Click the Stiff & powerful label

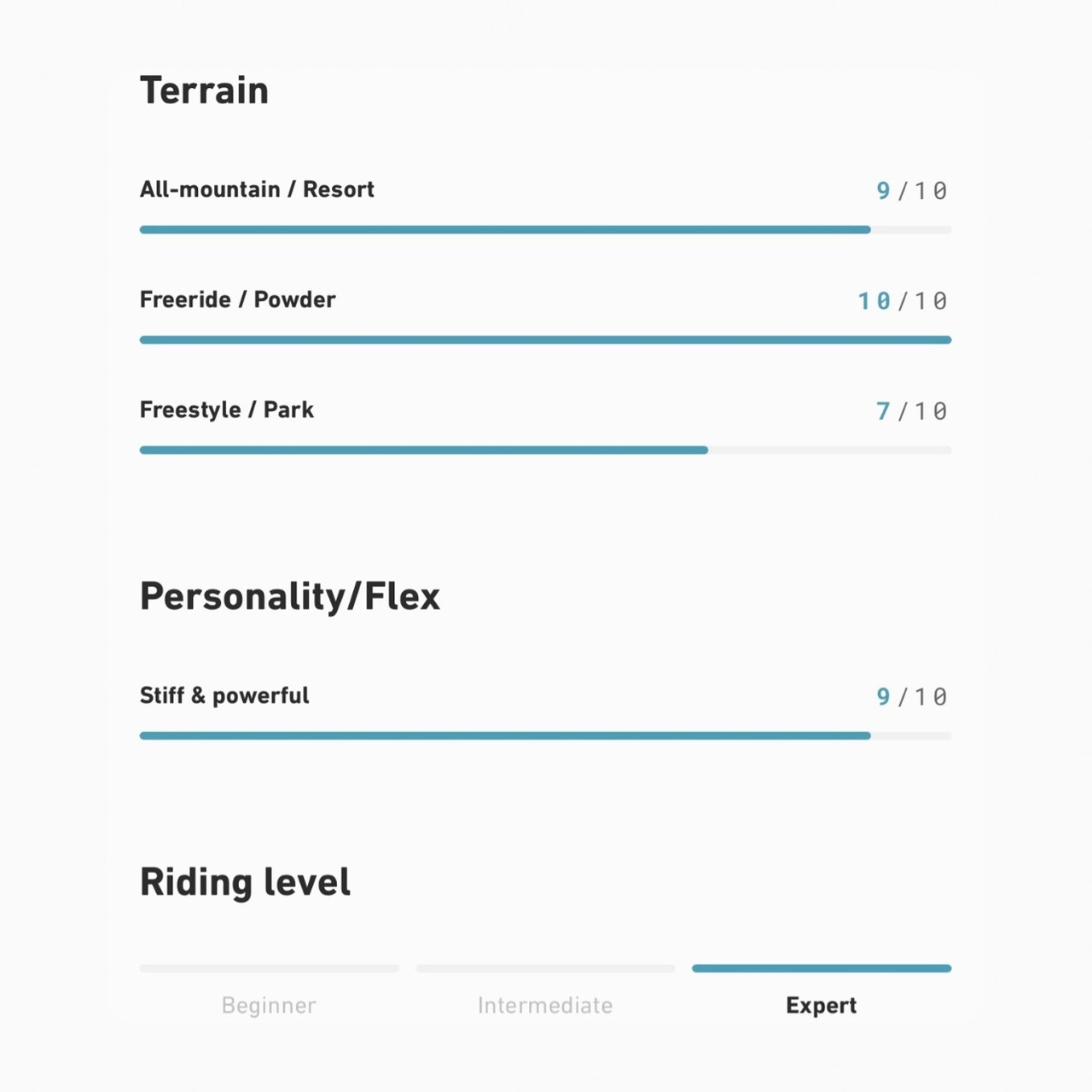[x=224, y=695]
